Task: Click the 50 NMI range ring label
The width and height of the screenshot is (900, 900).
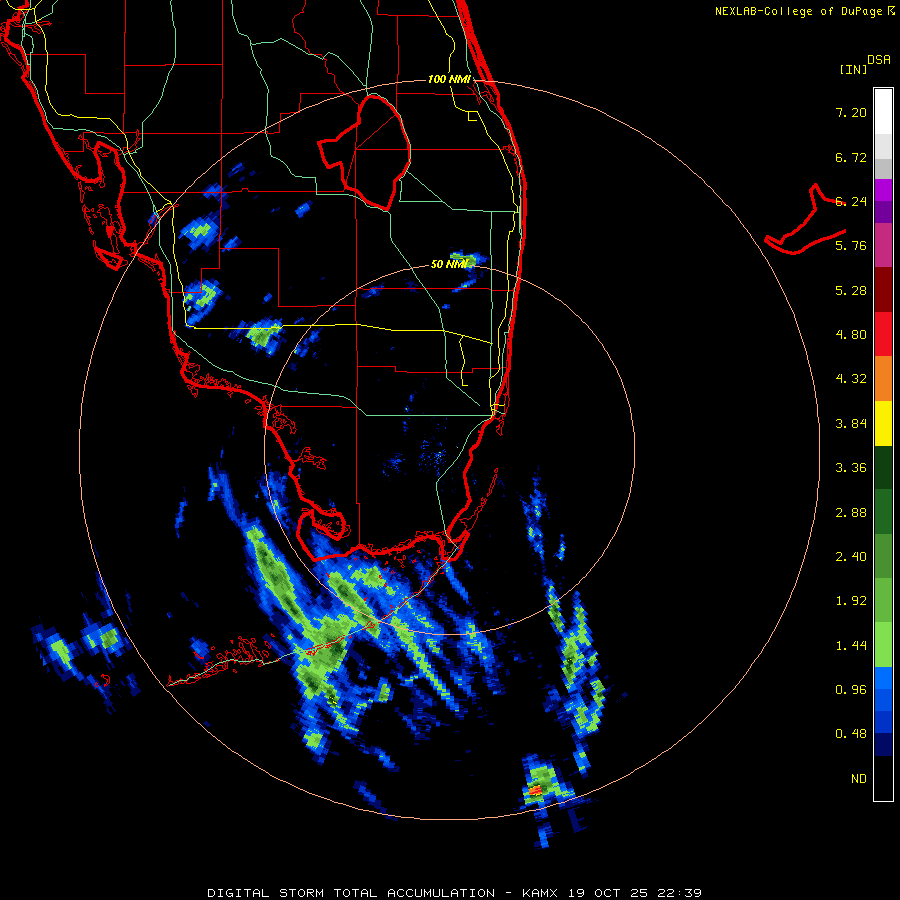Action: click(449, 264)
